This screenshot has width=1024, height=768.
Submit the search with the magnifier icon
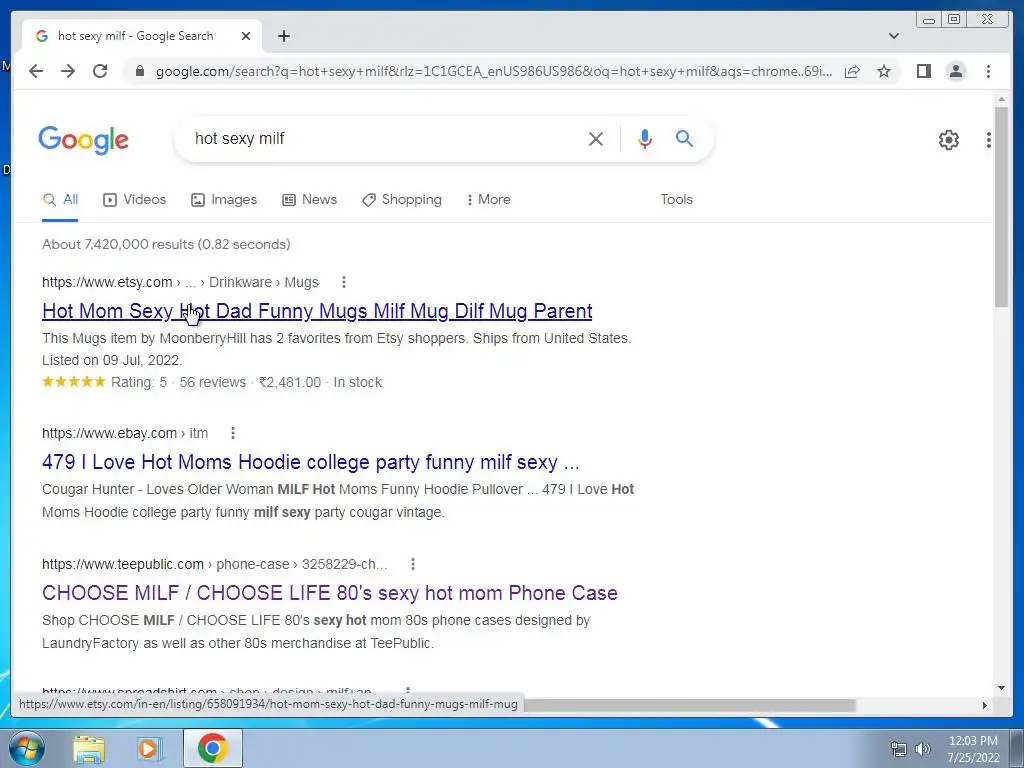pos(684,138)
